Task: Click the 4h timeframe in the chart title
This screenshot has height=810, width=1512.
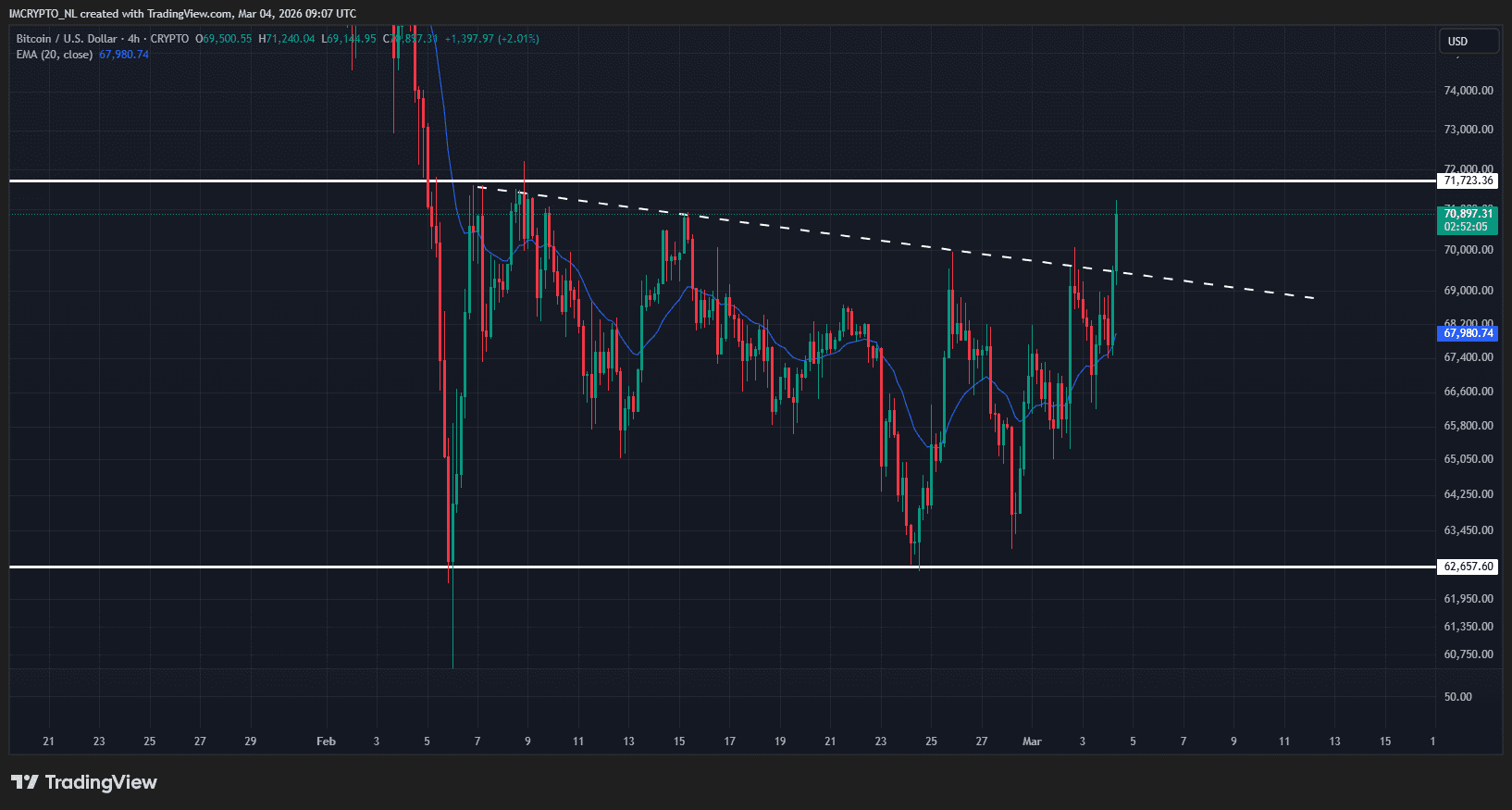Action: 134,39
